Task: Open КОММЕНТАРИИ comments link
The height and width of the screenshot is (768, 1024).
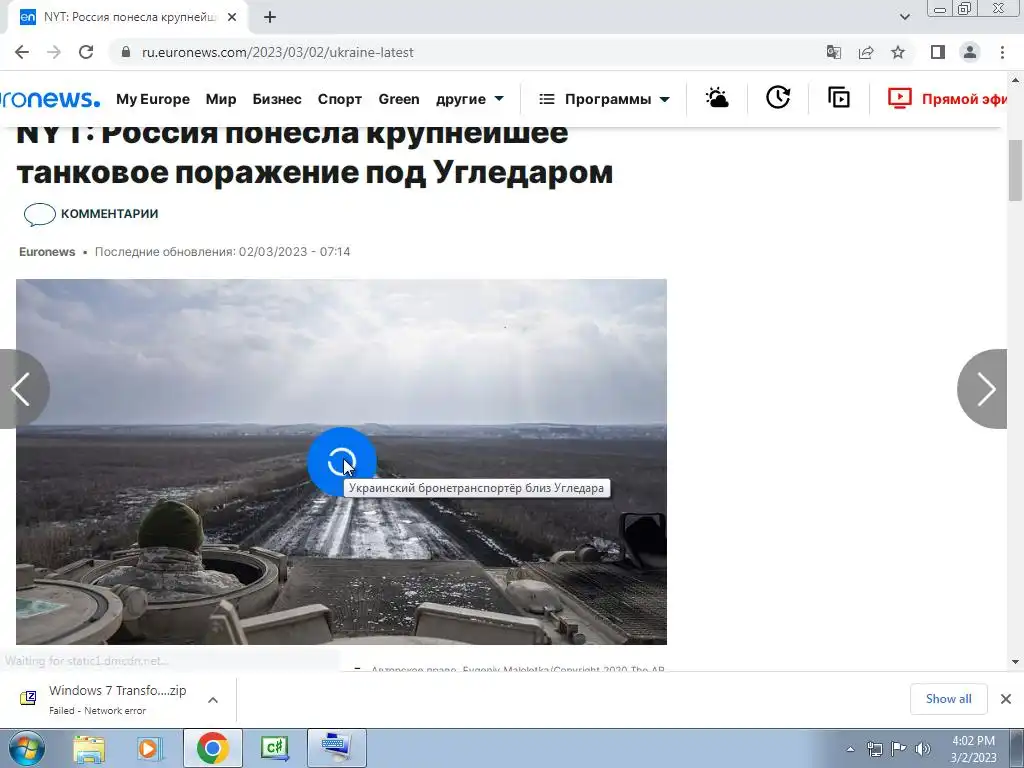Action: click(x=91, y=214)
